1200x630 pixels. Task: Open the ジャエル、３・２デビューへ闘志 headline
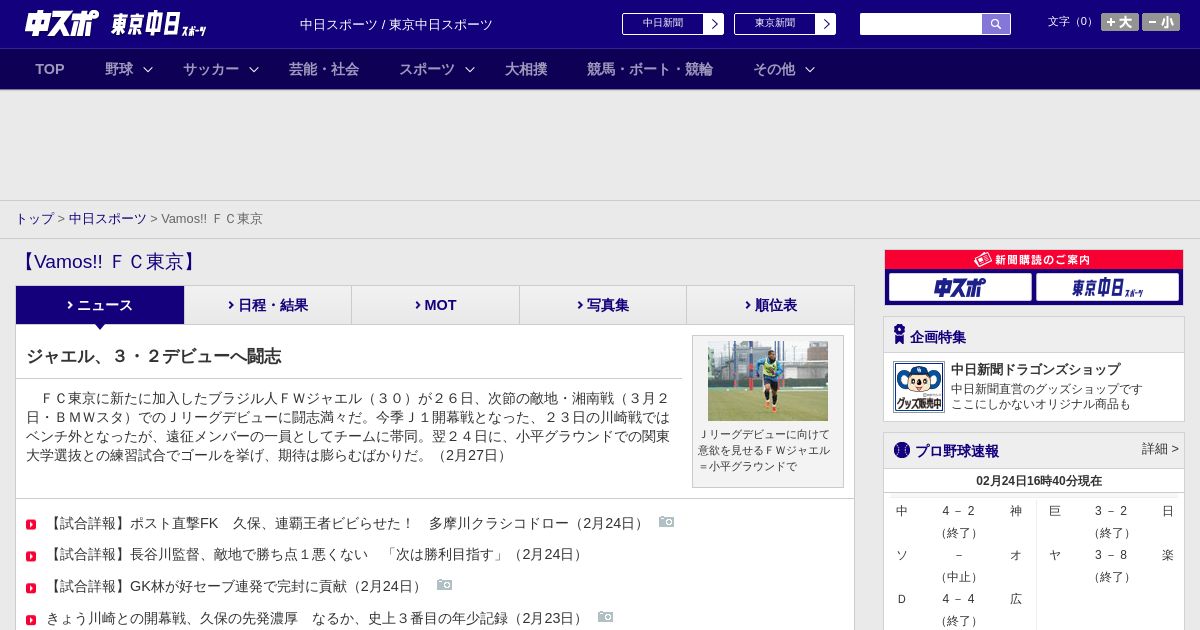154,356
